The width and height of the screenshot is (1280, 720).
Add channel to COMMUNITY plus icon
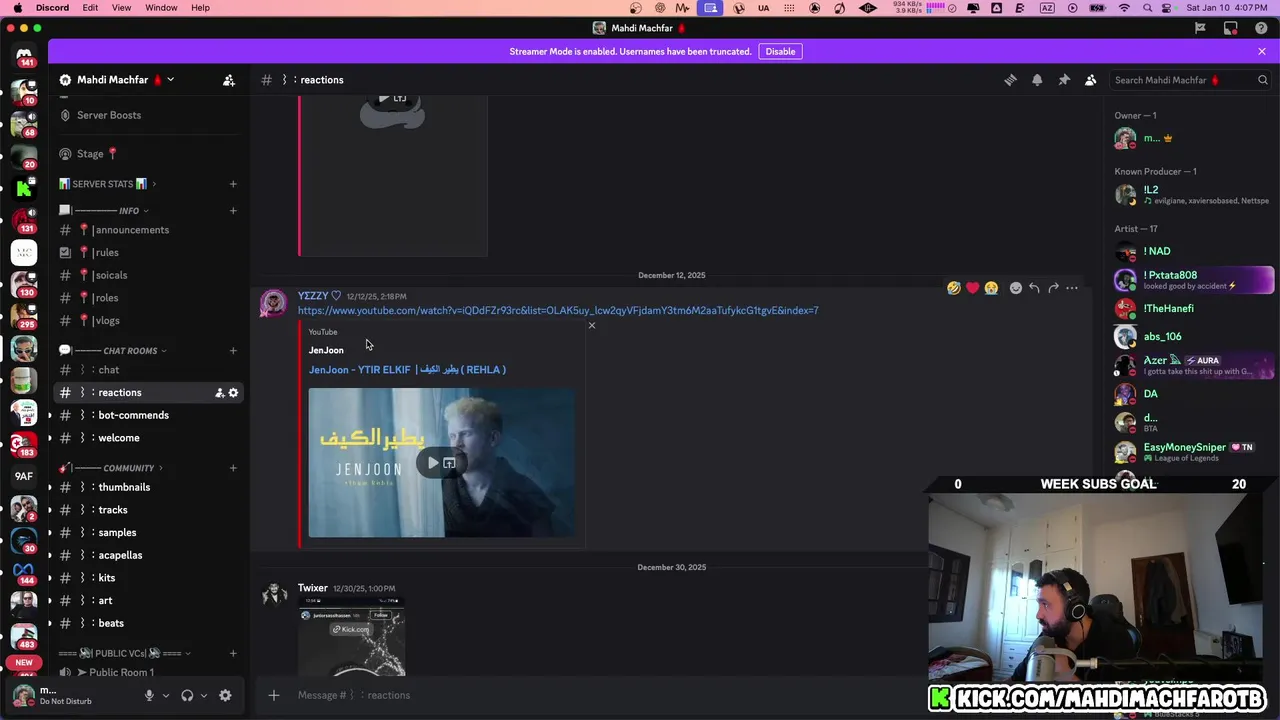pos(233,468)
